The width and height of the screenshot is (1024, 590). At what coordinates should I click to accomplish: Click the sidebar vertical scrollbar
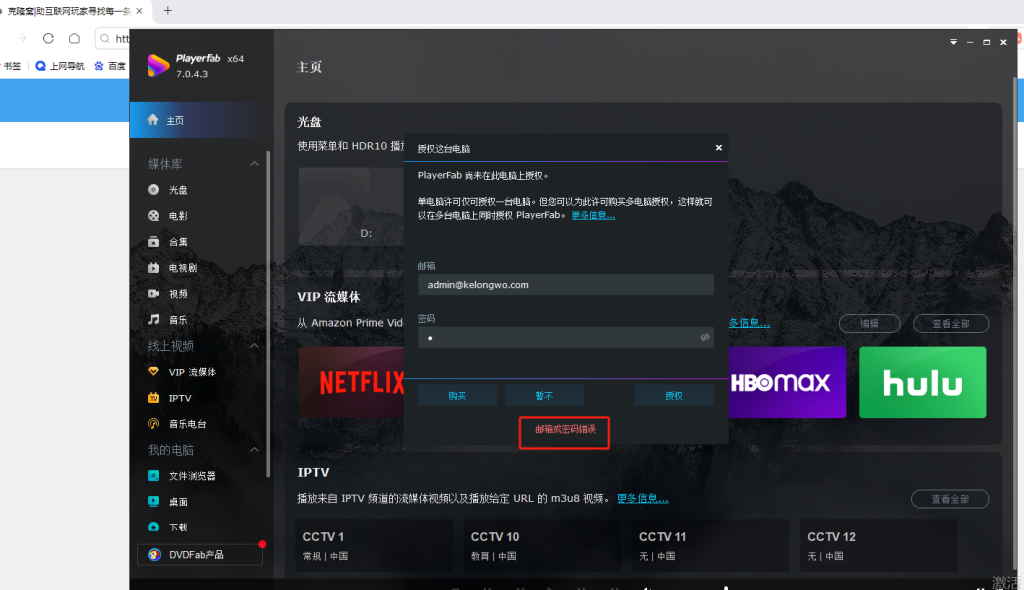point(268,314)
